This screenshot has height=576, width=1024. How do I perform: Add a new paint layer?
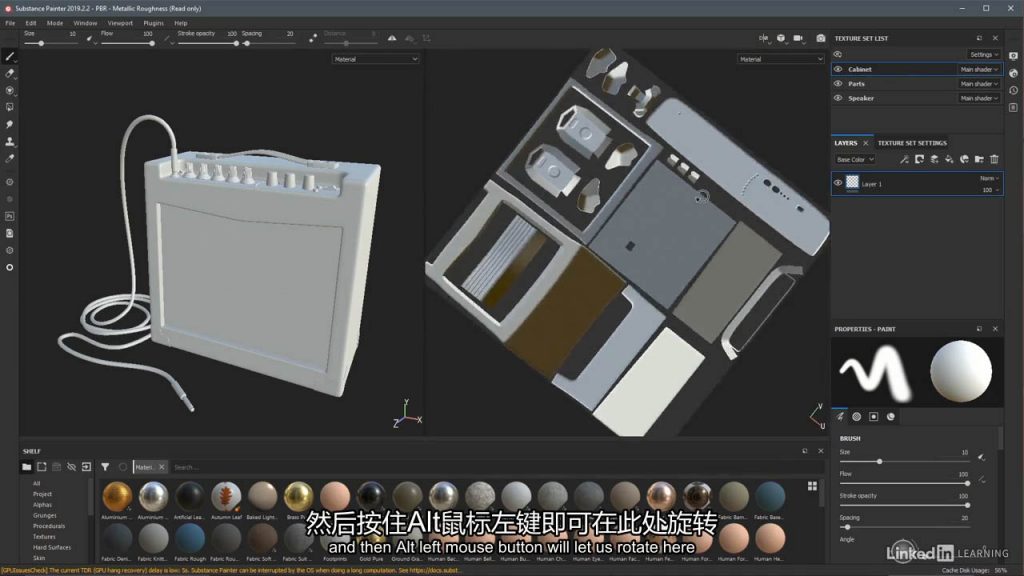pos(935,159)
